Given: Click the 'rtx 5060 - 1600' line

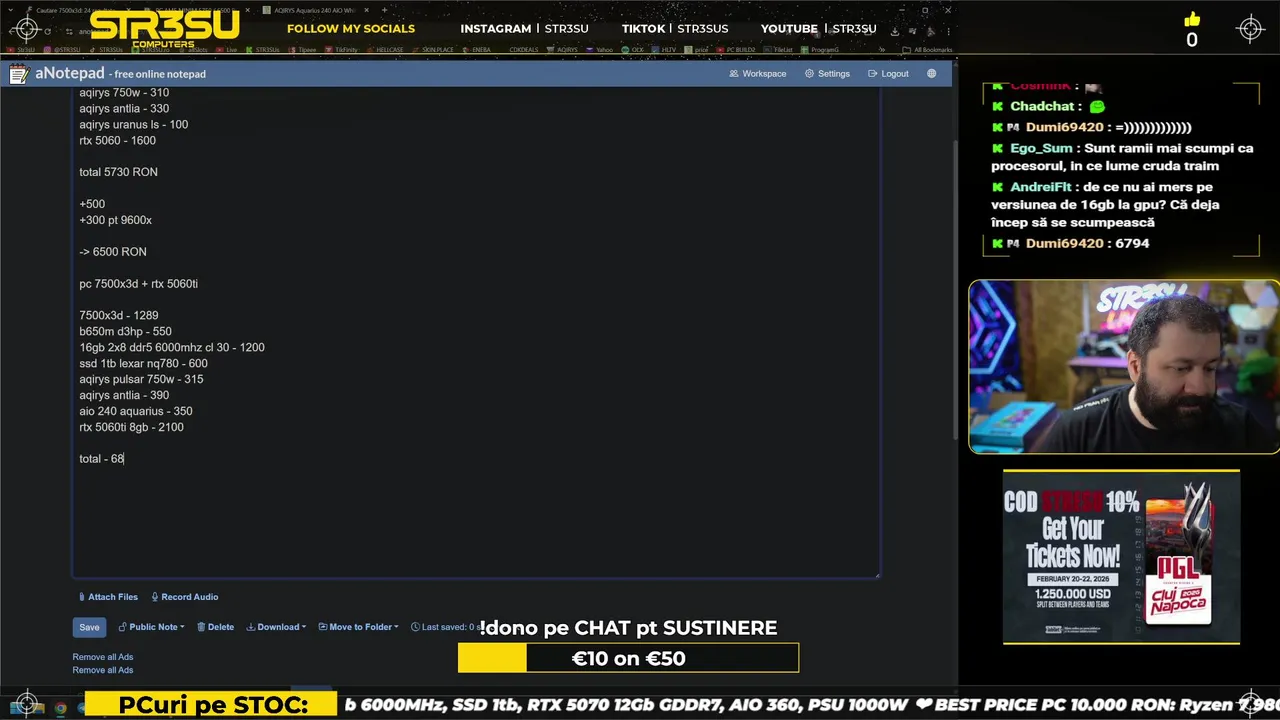Looking at the screenshot, I should pos(117,141).
